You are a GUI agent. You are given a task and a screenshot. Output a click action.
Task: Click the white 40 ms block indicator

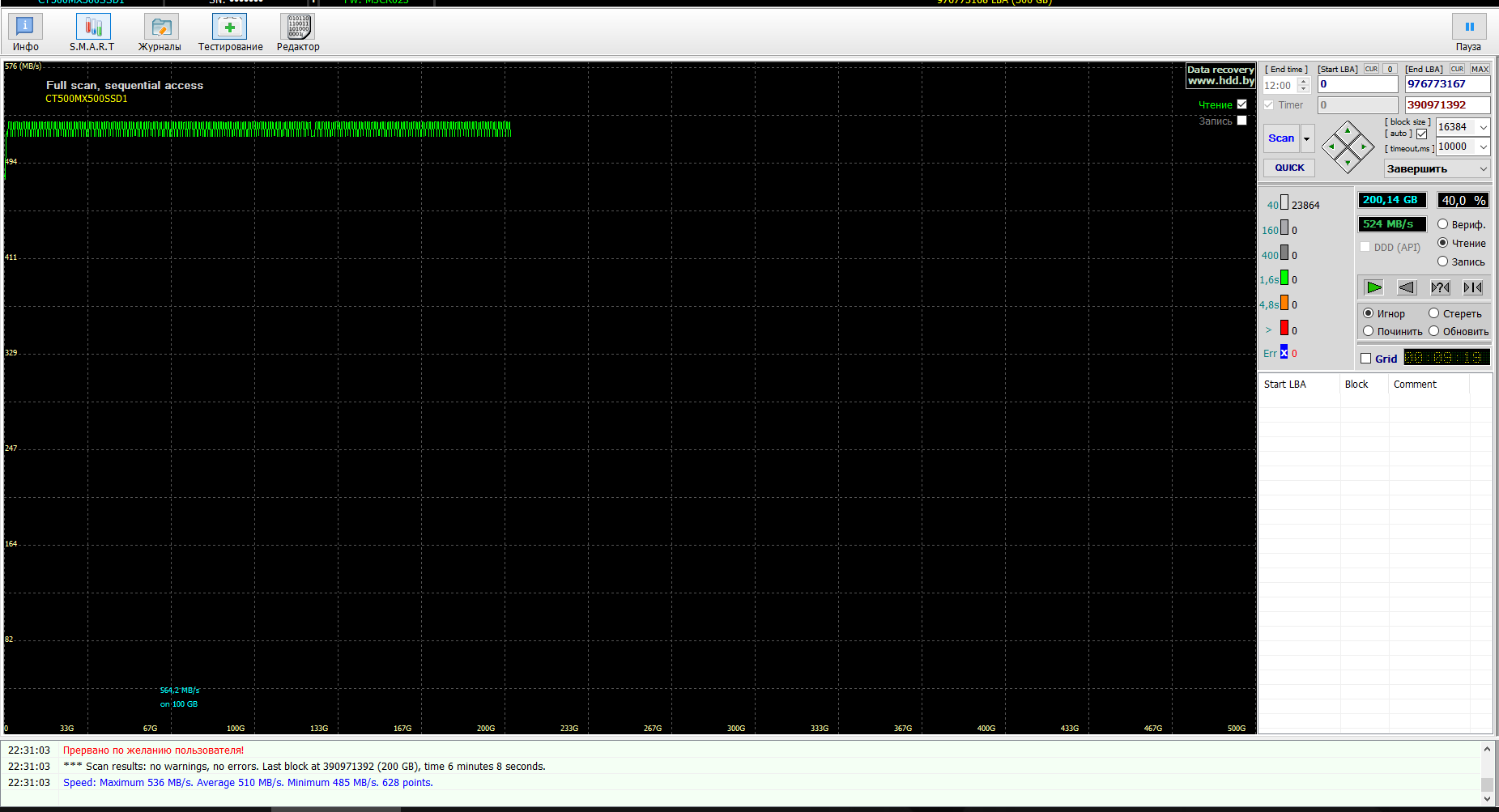point(1284,202)
